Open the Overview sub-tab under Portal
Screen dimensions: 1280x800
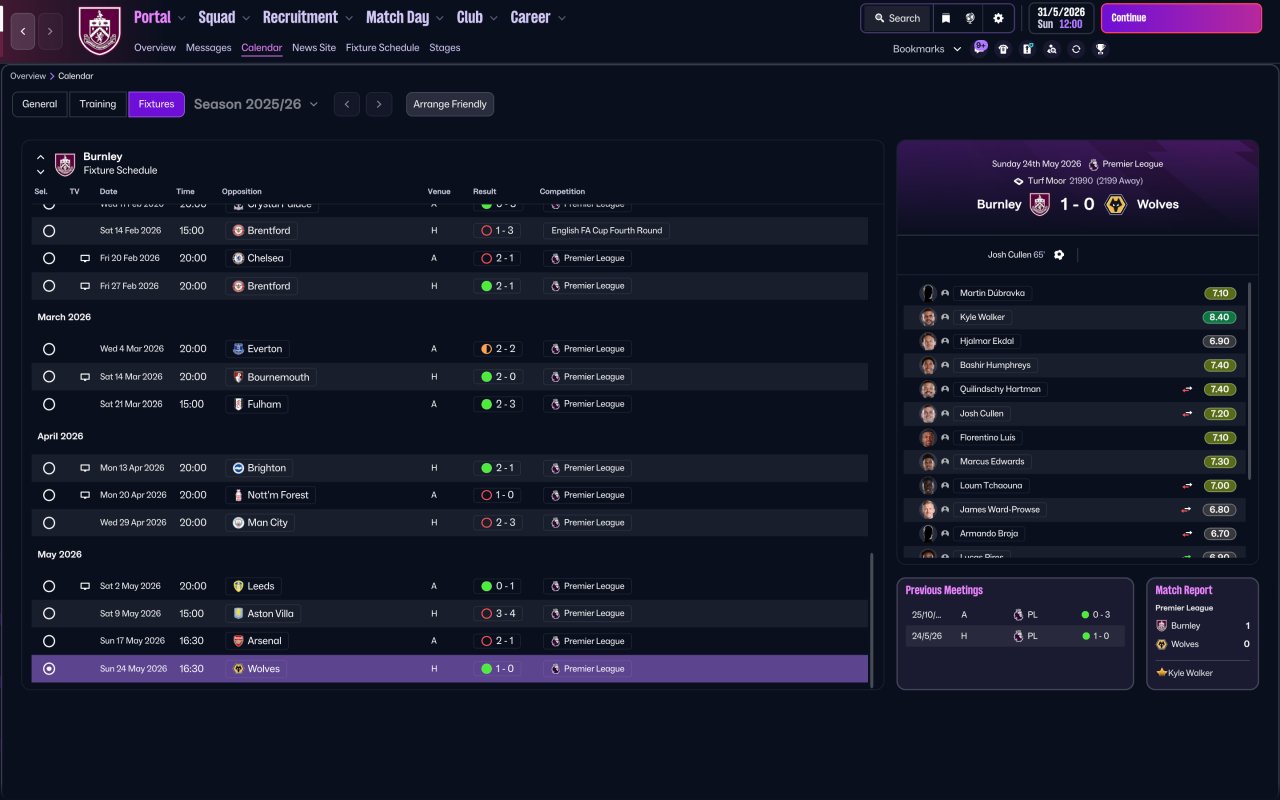click(155, 48)
